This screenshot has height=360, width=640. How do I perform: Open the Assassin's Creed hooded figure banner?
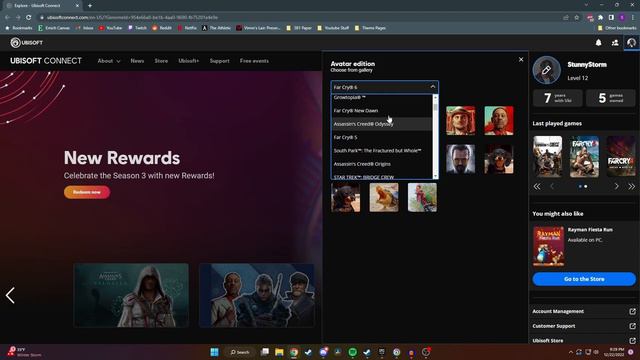pos(131,295)
